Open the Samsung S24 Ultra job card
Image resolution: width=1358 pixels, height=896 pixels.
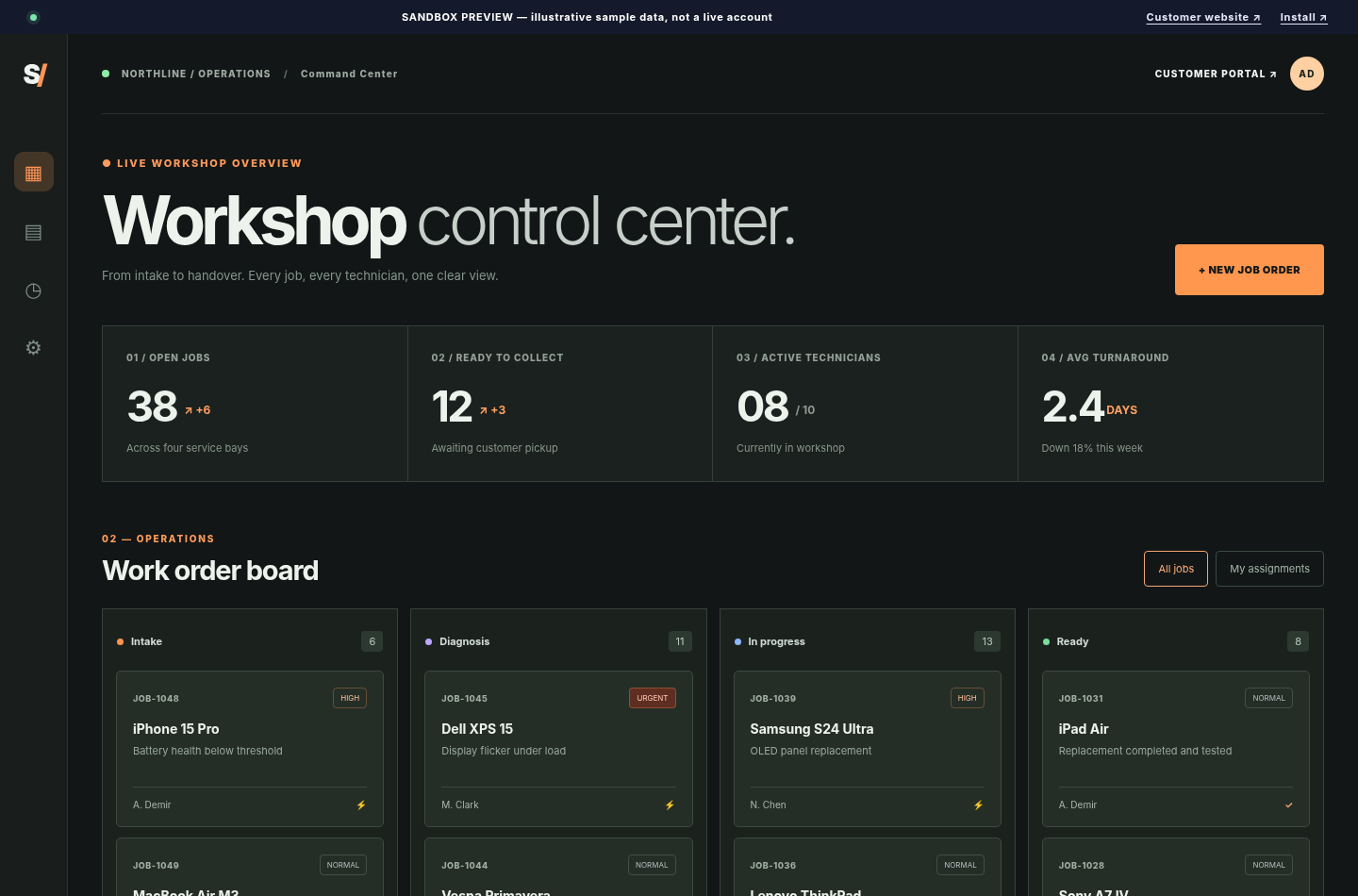coord(868,749)
